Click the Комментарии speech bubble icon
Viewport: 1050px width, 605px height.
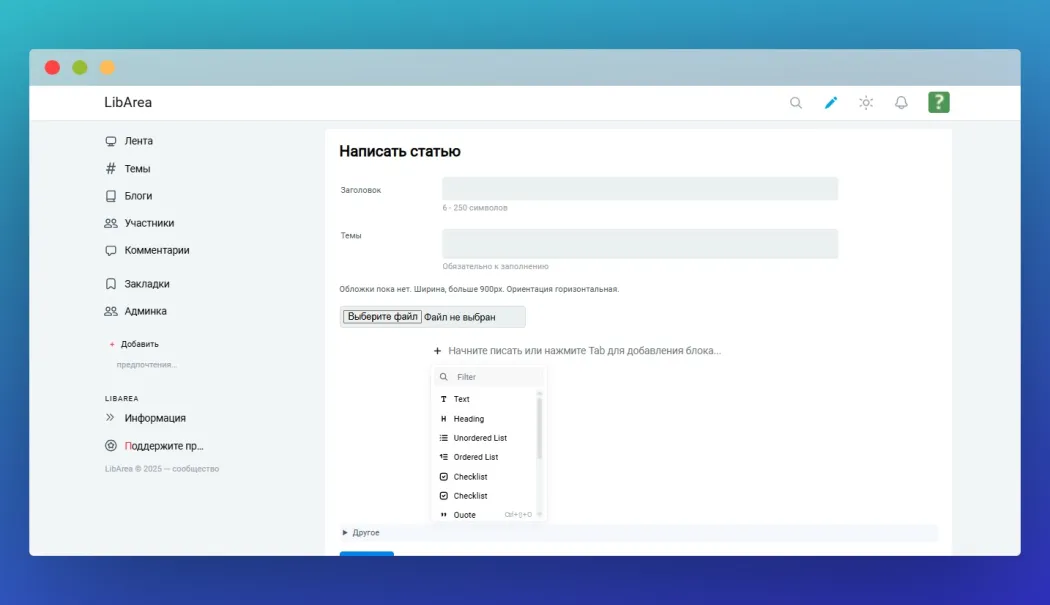tap(110, 250)
